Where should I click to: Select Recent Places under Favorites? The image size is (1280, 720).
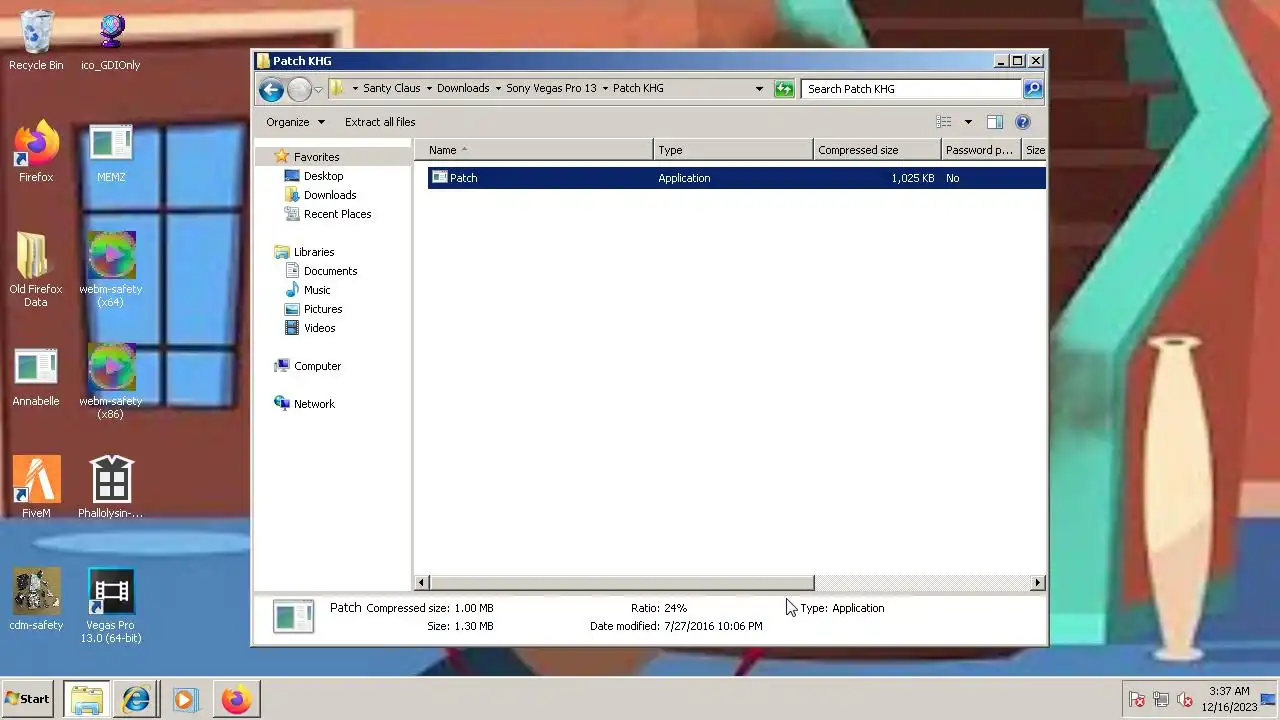pos(337,214)
